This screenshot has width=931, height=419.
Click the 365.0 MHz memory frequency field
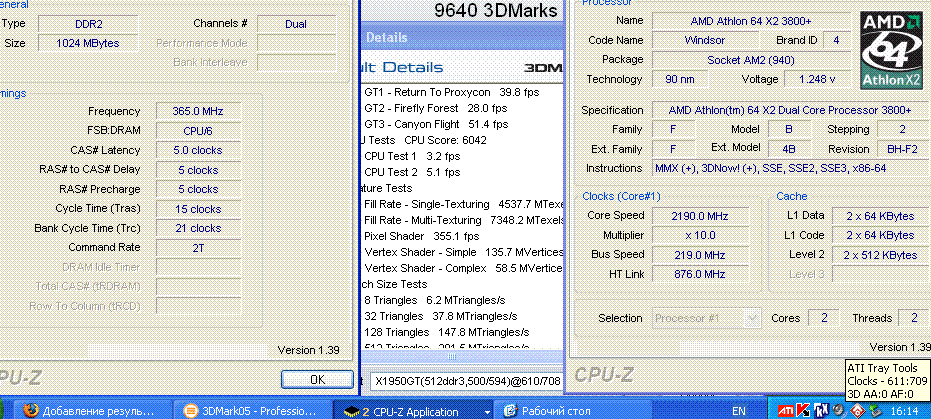pos(198,111)
